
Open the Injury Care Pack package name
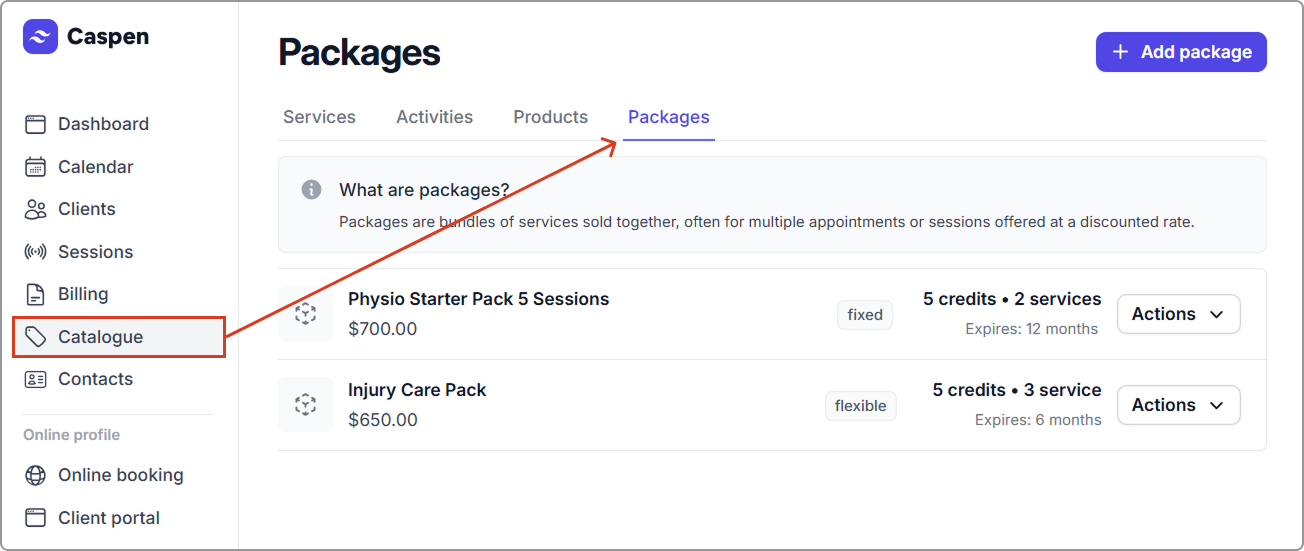tap(417, 390)
